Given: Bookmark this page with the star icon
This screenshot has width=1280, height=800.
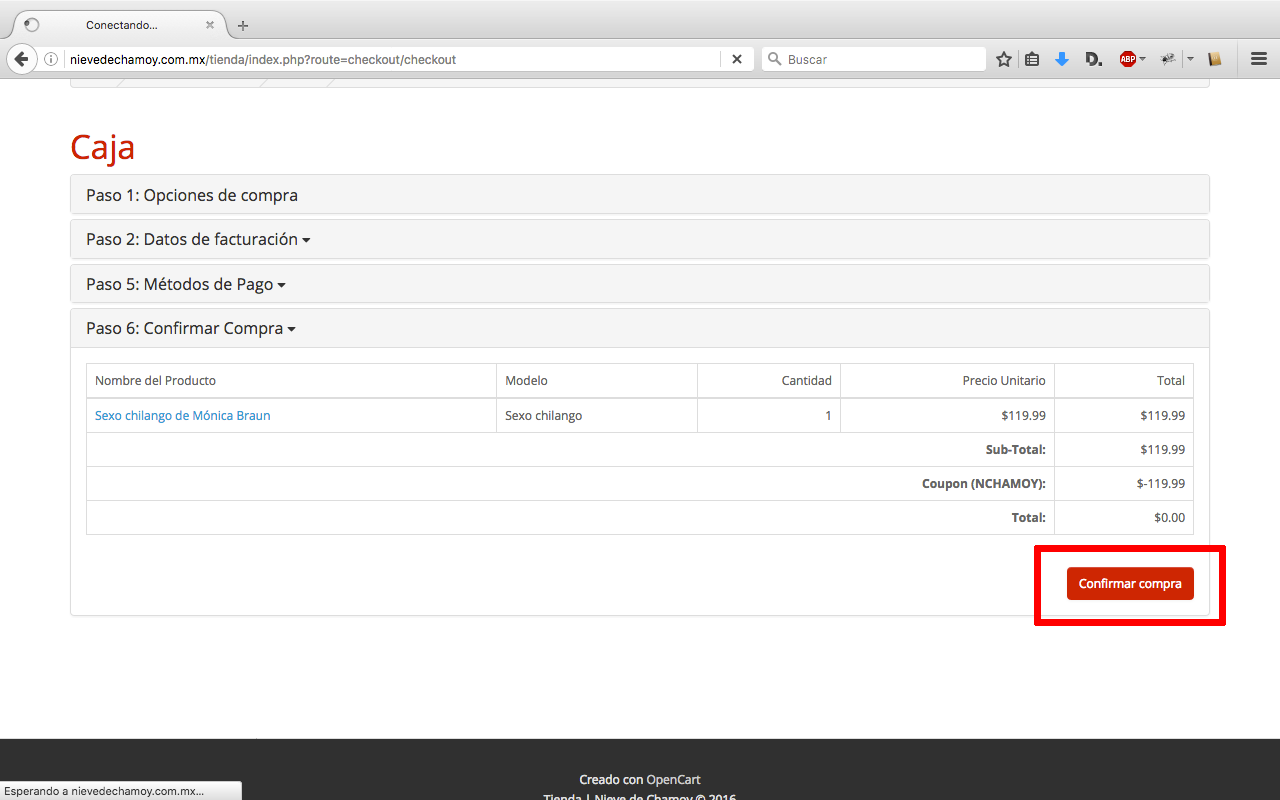Looking at the screenshot, I should click(1004, 59).
